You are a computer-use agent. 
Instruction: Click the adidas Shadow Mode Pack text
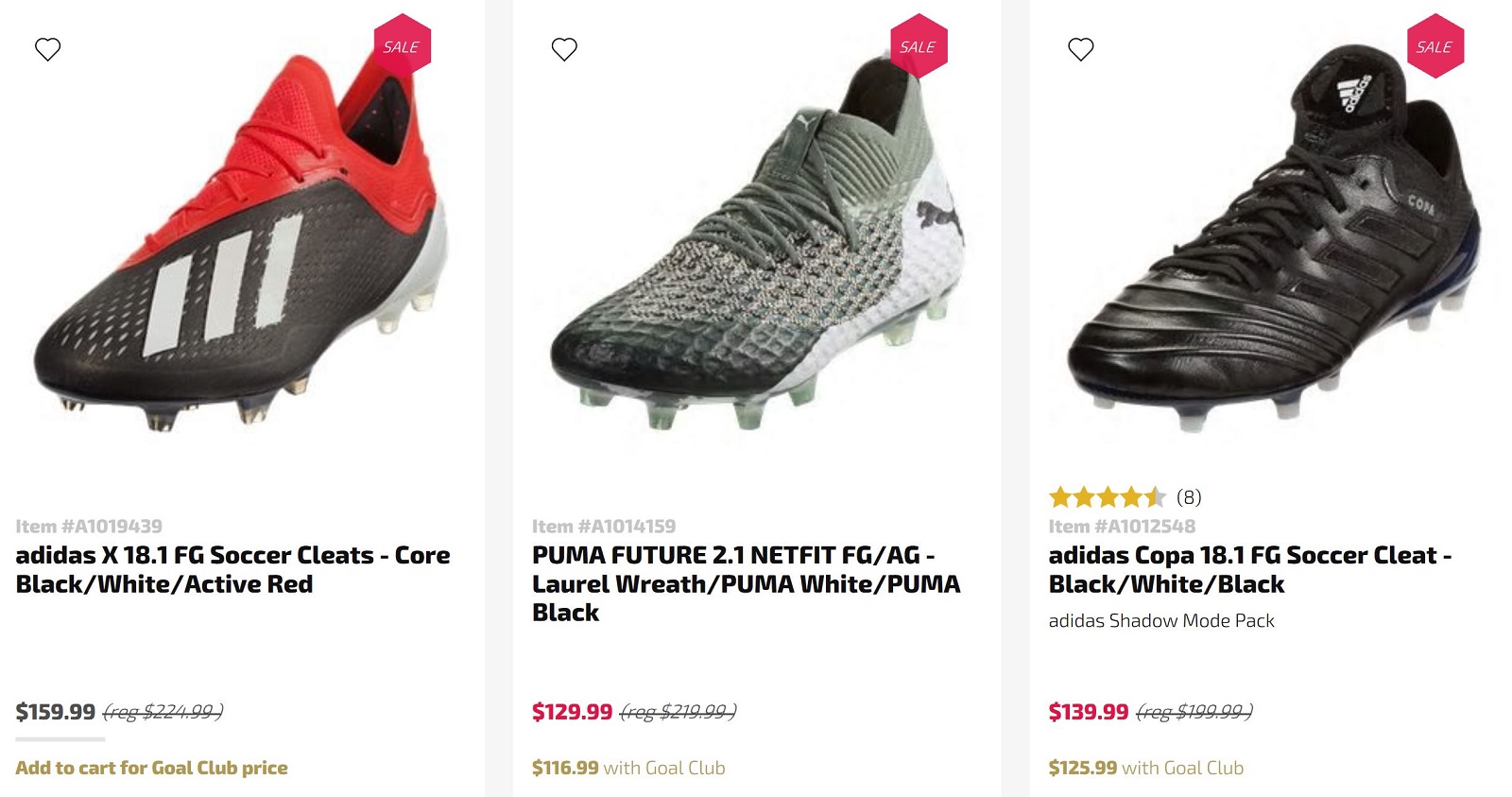point(1160,621)
